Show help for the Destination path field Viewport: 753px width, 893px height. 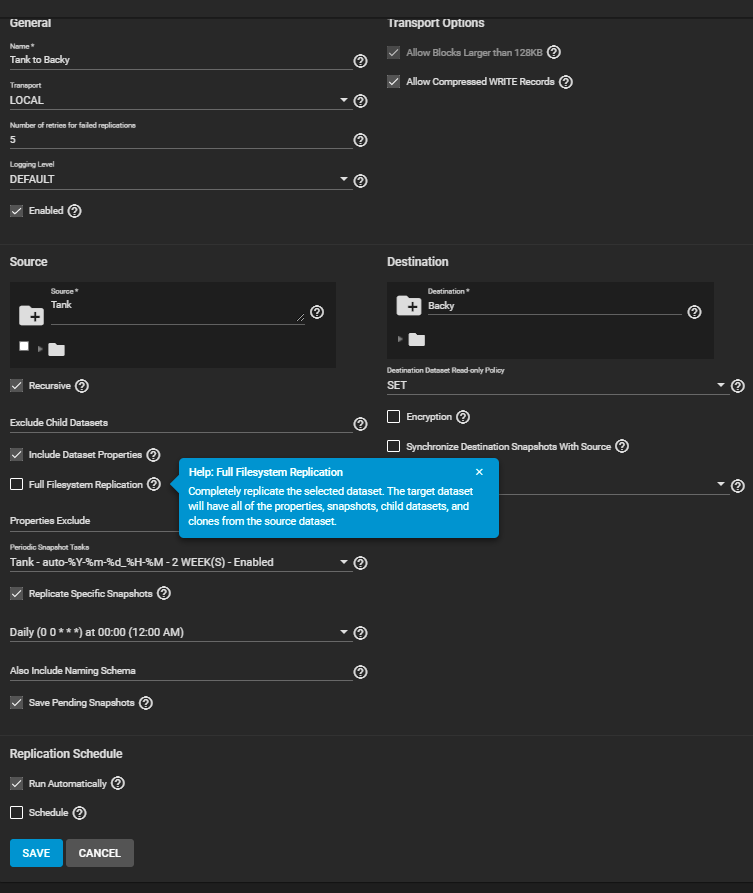[x=694, y=312]
